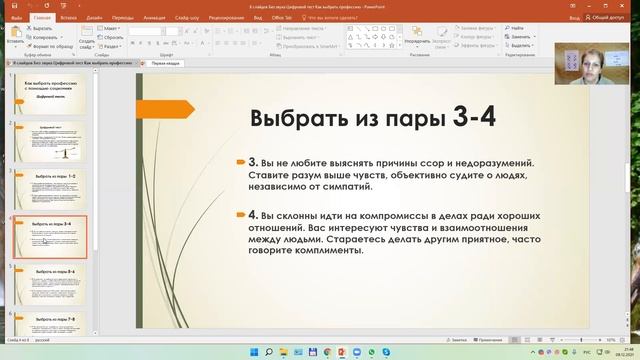Image resolution: width=640 pixels, height=360 pixels.
Task: Toggle Normal view button in status bar
Action: pyautogui.click(x=515, y=340)
